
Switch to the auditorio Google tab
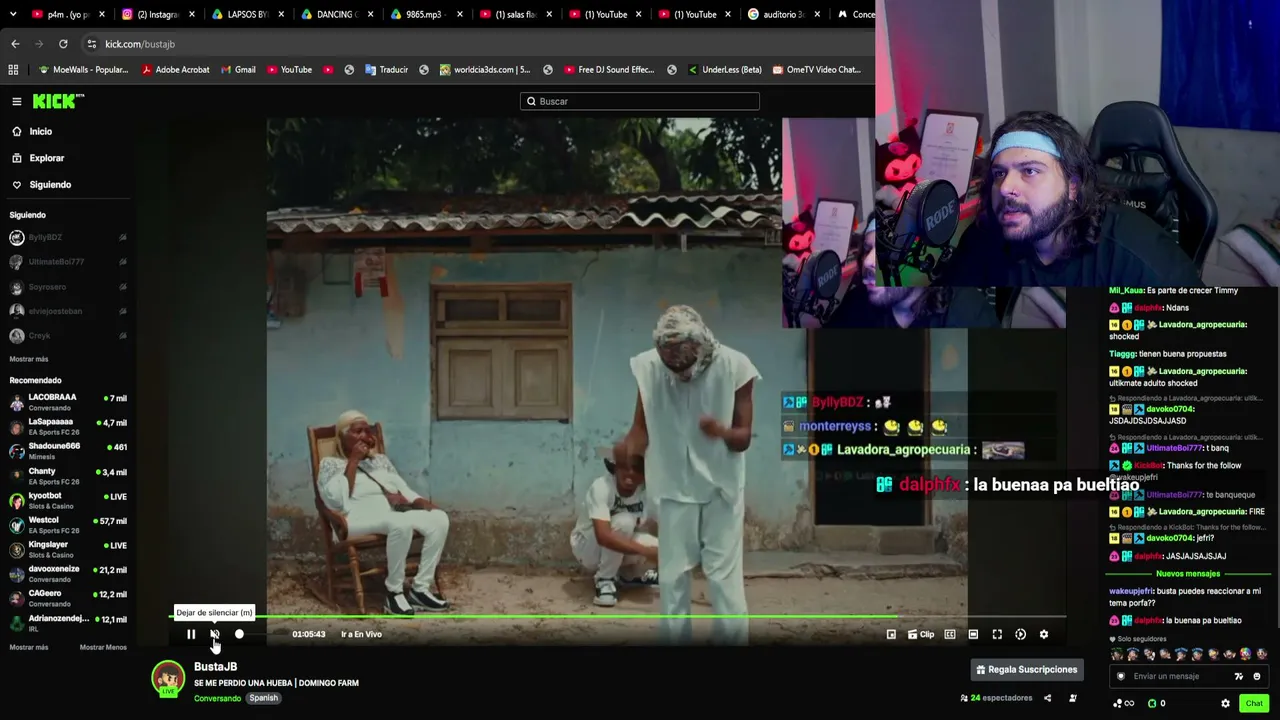click(x=782, y=14)
